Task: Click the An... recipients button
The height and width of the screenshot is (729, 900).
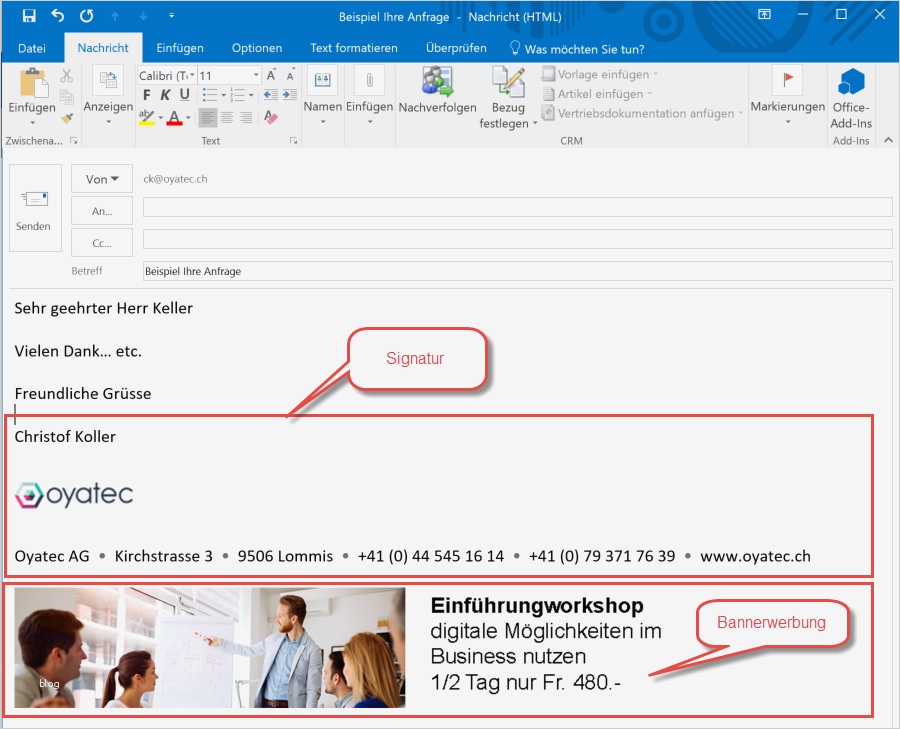Action: click(102, 211)
